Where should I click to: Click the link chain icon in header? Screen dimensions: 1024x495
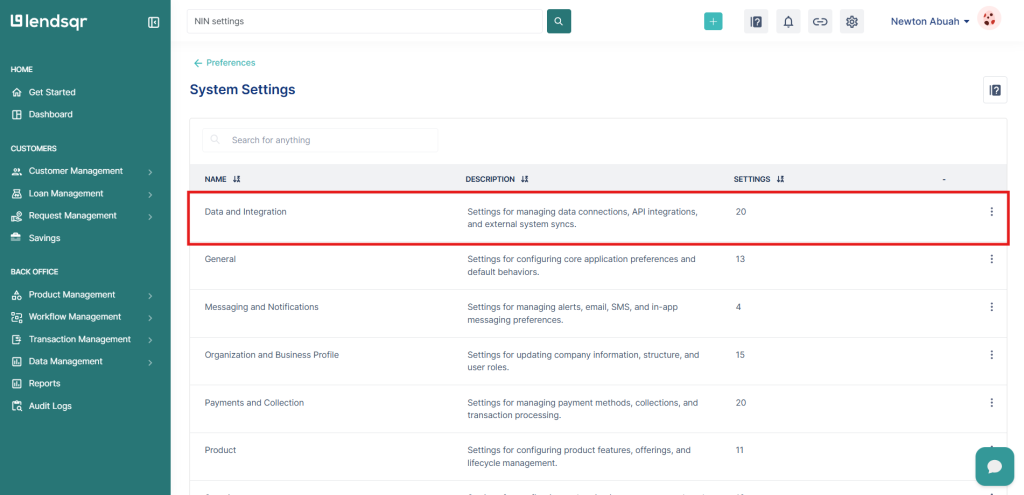pyautogui.click(x=820, y=22)
